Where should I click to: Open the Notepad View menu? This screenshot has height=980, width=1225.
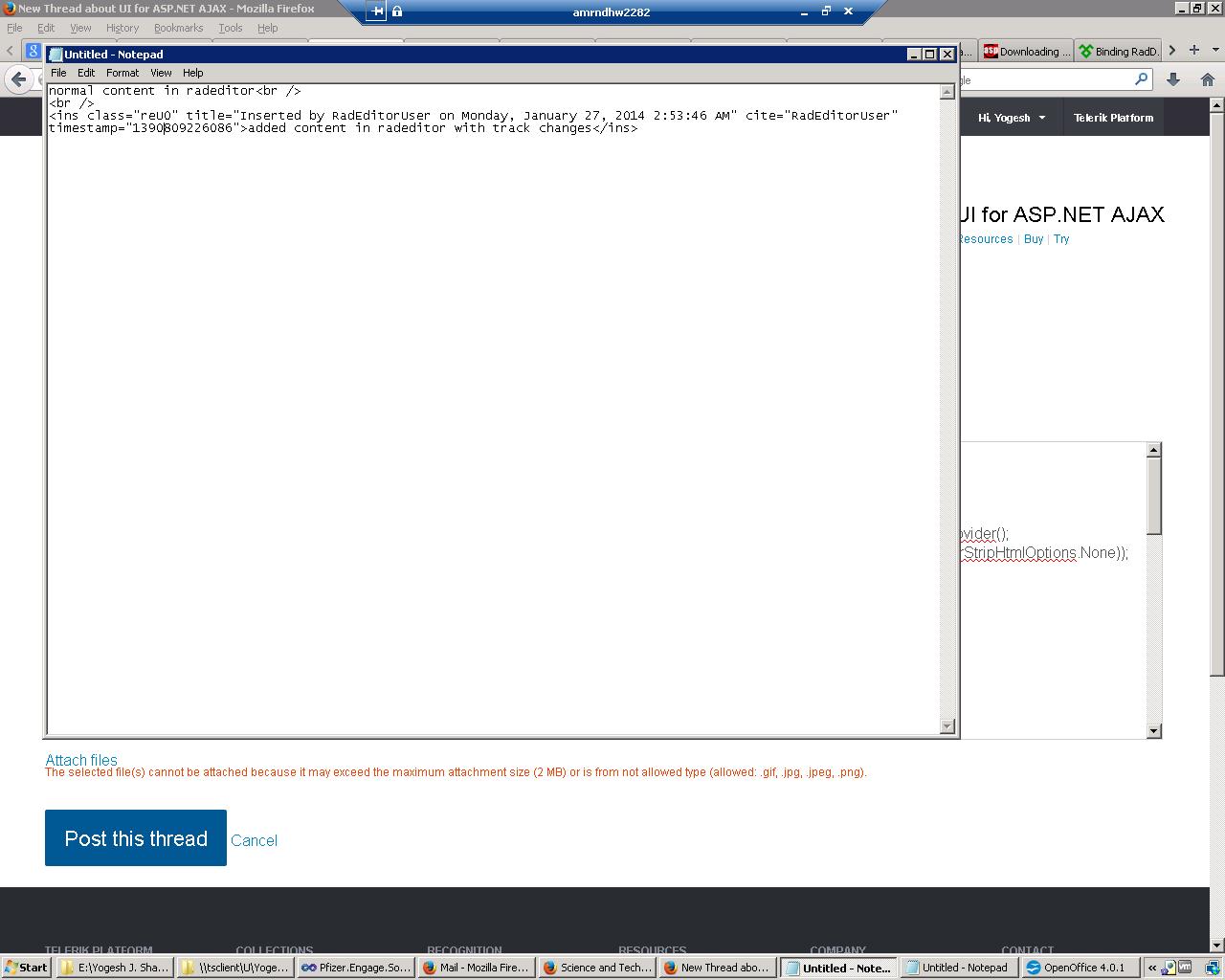(161, 73)
